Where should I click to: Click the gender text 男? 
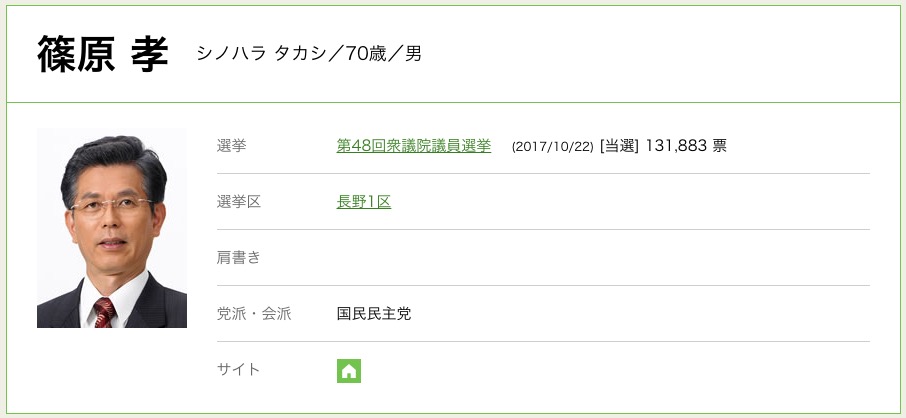point(413,54)
